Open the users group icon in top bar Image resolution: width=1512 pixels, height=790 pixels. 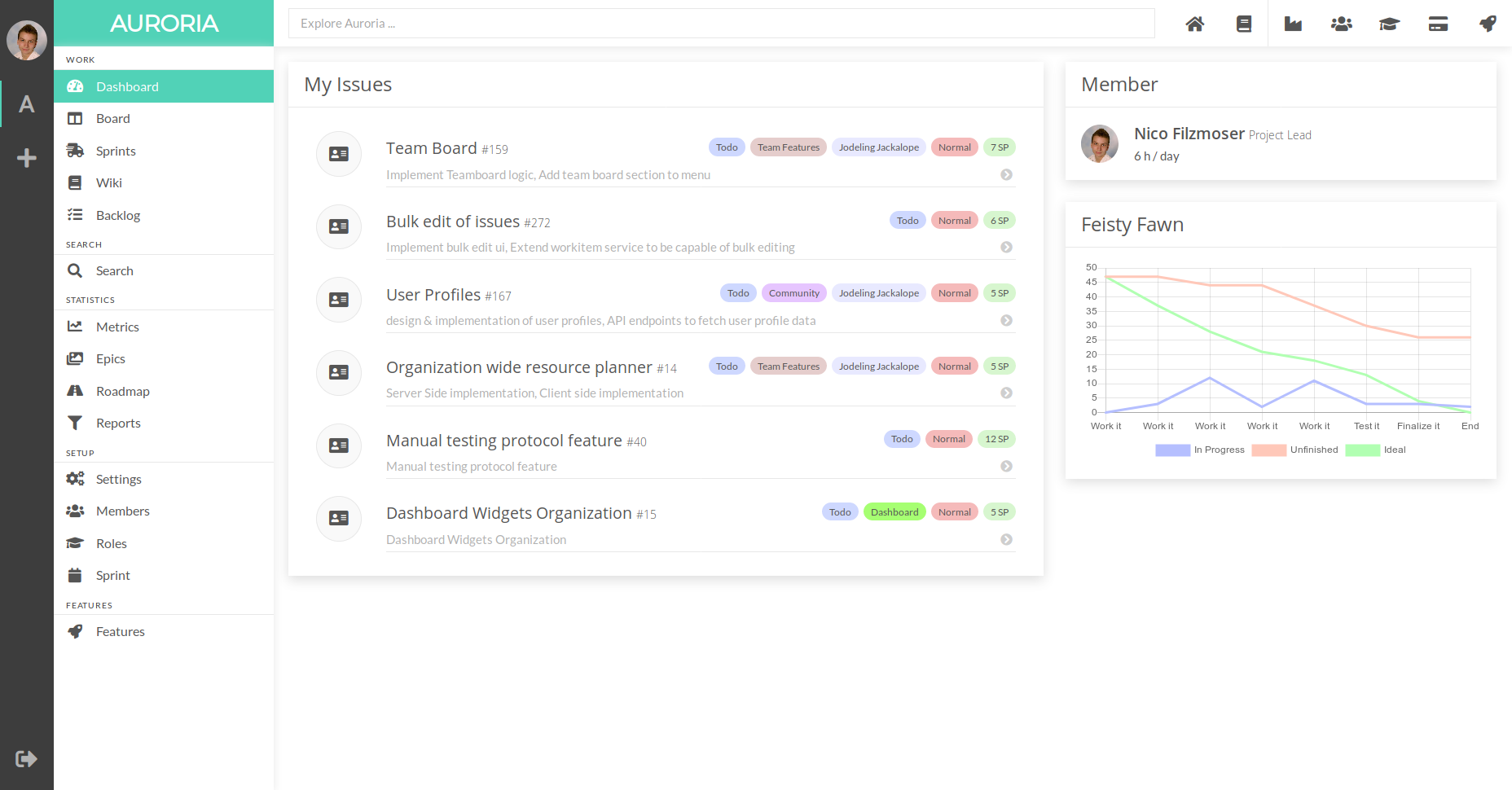tap(1341, 24)
